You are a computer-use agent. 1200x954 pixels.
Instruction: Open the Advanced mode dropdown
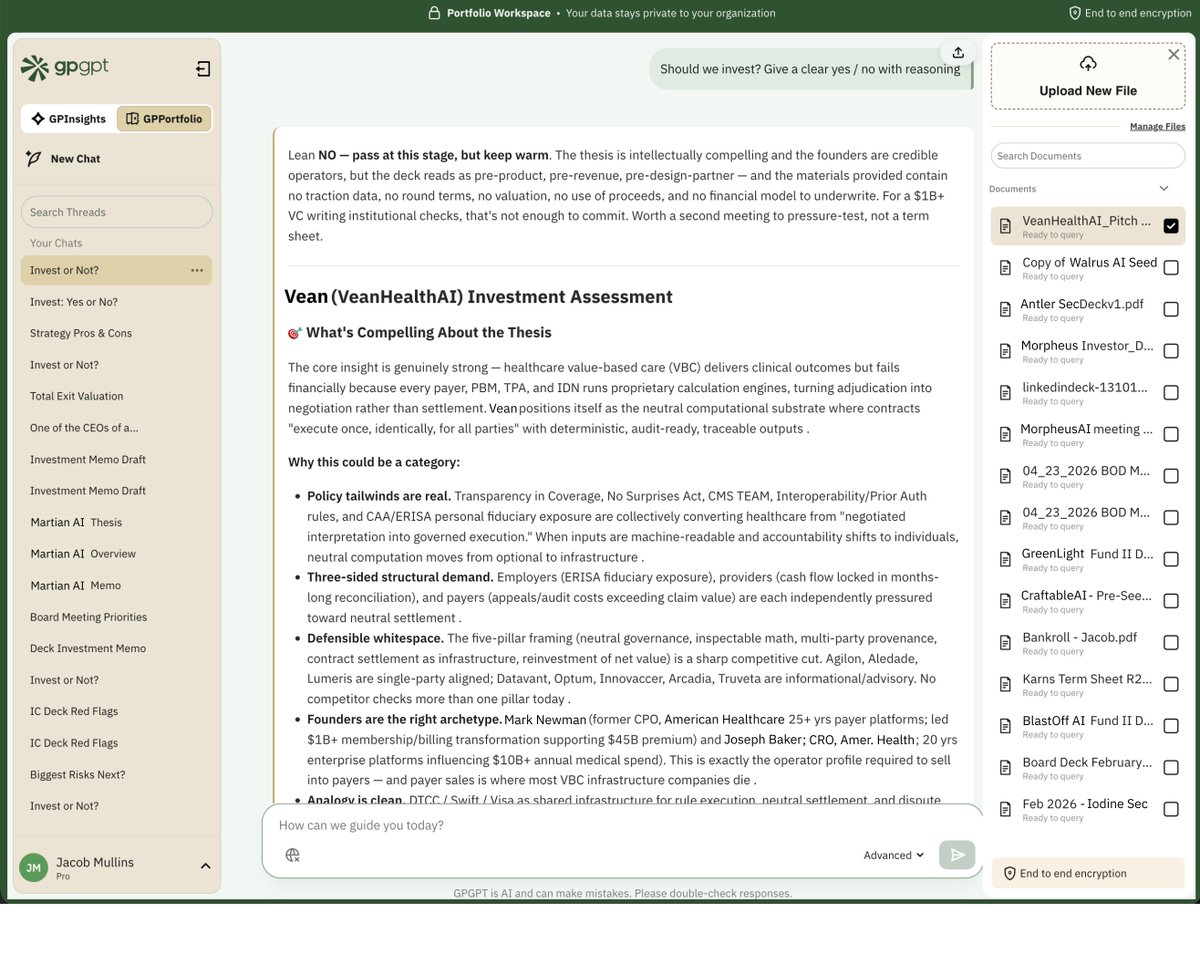click(x=894, y=855)
